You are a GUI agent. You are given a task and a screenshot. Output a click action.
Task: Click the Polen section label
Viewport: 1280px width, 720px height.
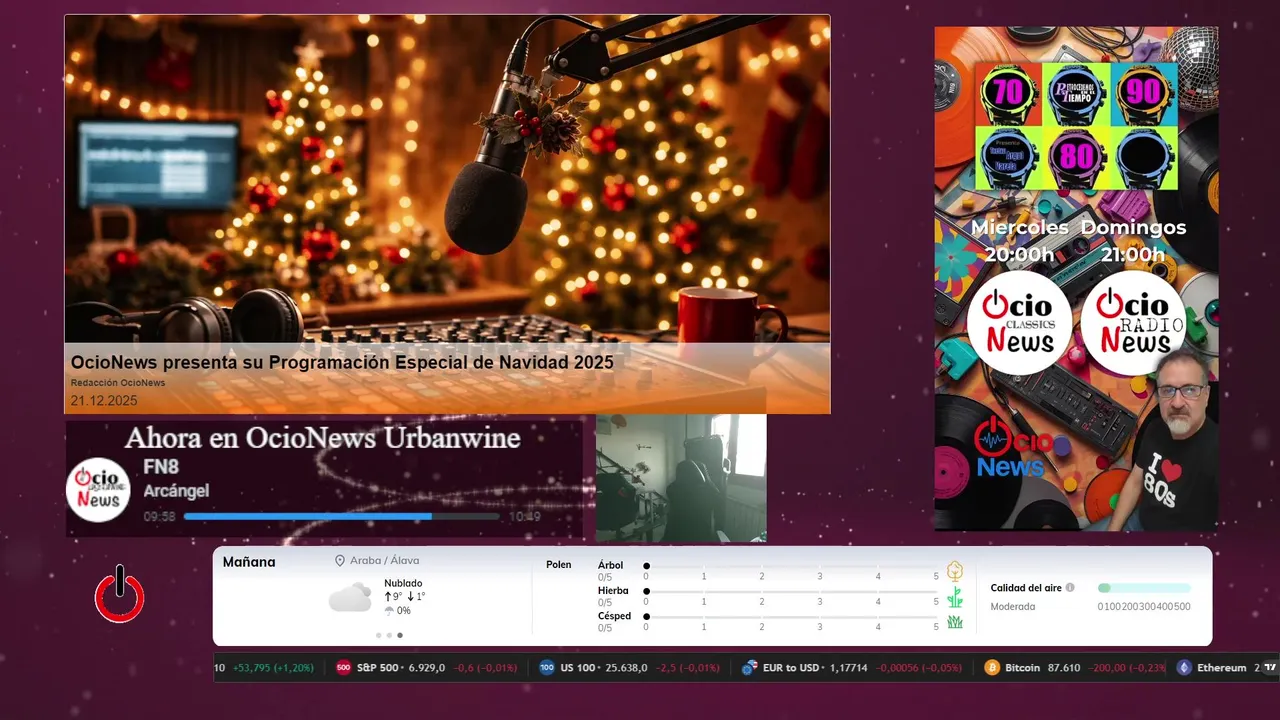click(x=559, y=565)
